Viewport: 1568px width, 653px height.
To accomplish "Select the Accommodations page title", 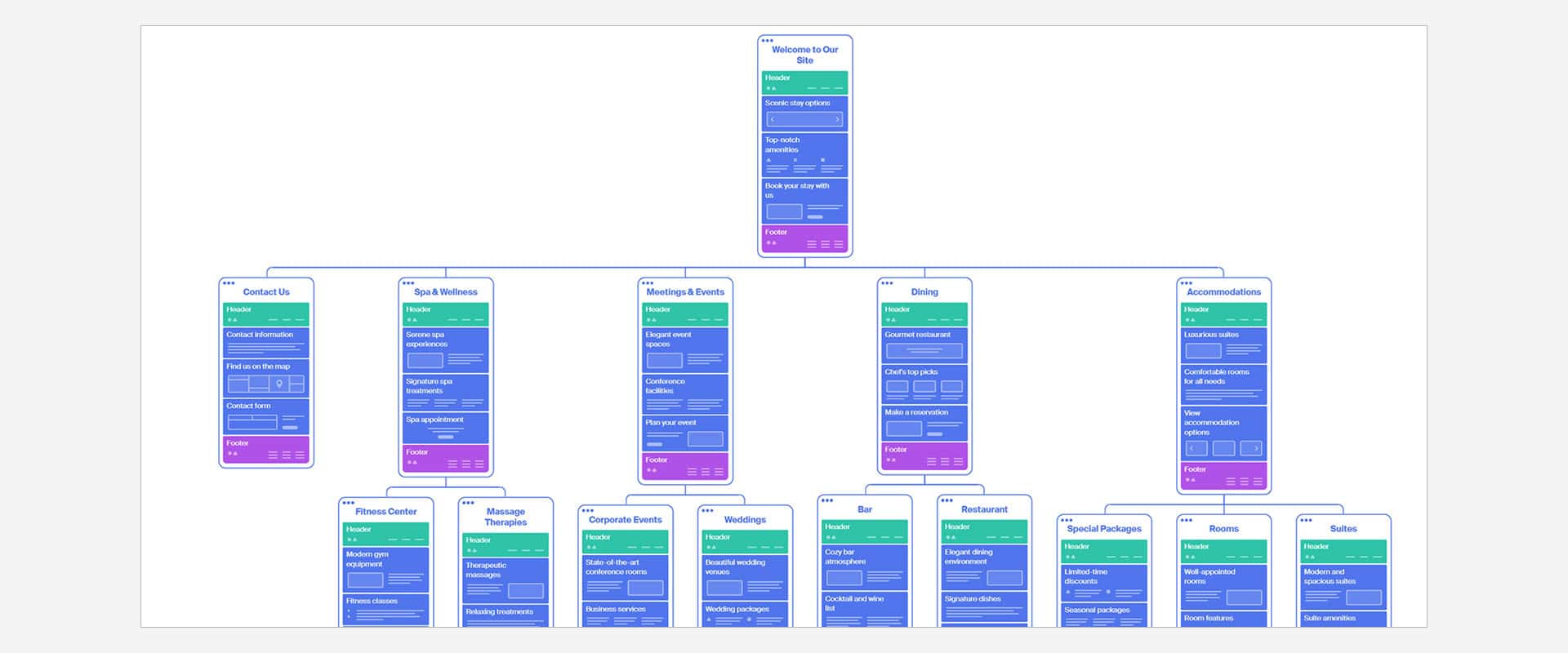I will pyautogui.click(x=1223, y=292).
